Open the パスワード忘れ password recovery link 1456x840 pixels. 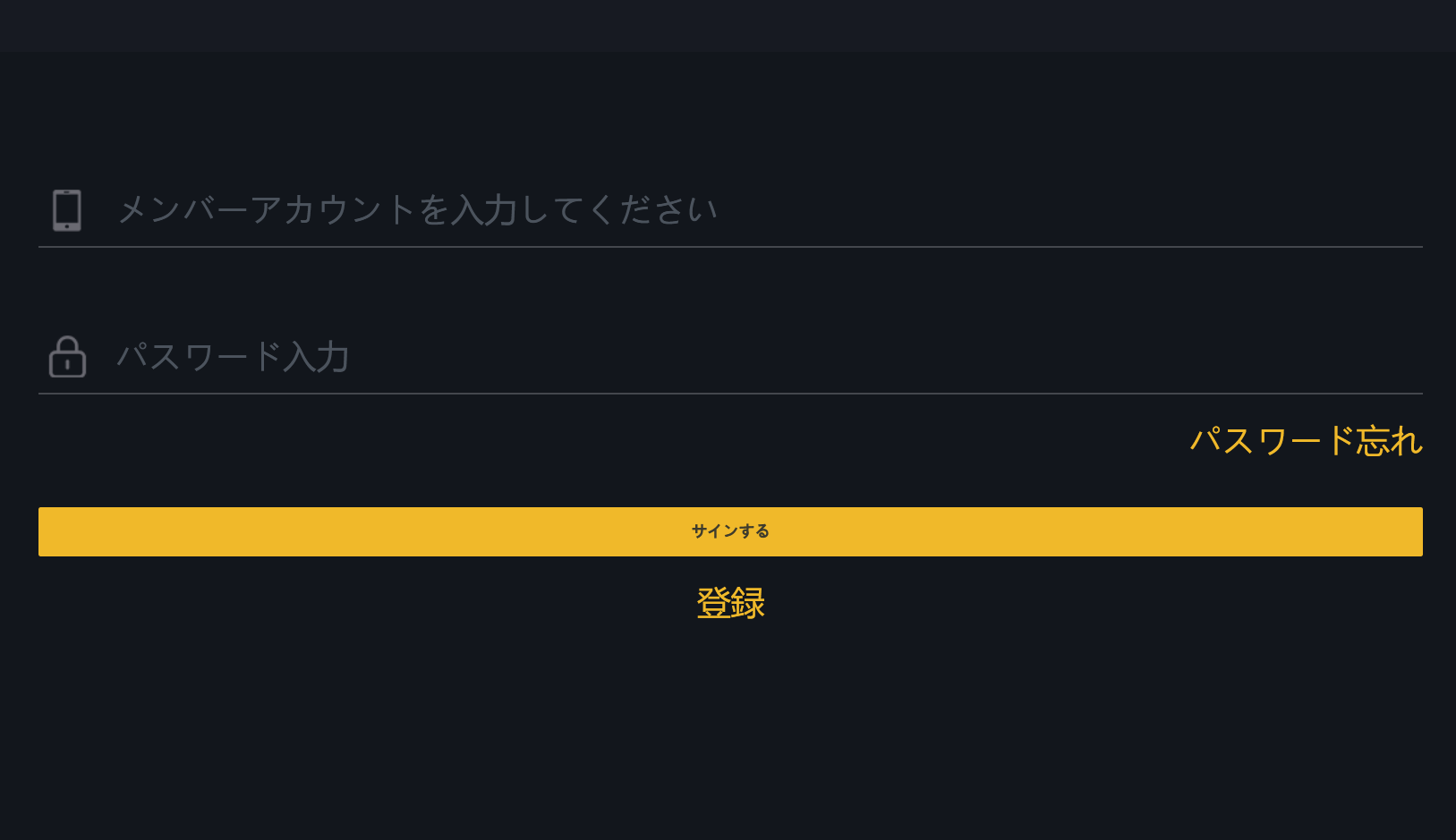pos(1306,441)
